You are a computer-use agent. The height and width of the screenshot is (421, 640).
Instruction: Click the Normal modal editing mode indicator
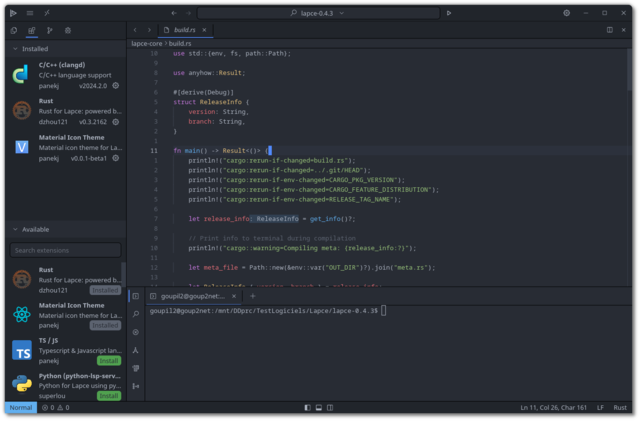[x=19, y=408]
